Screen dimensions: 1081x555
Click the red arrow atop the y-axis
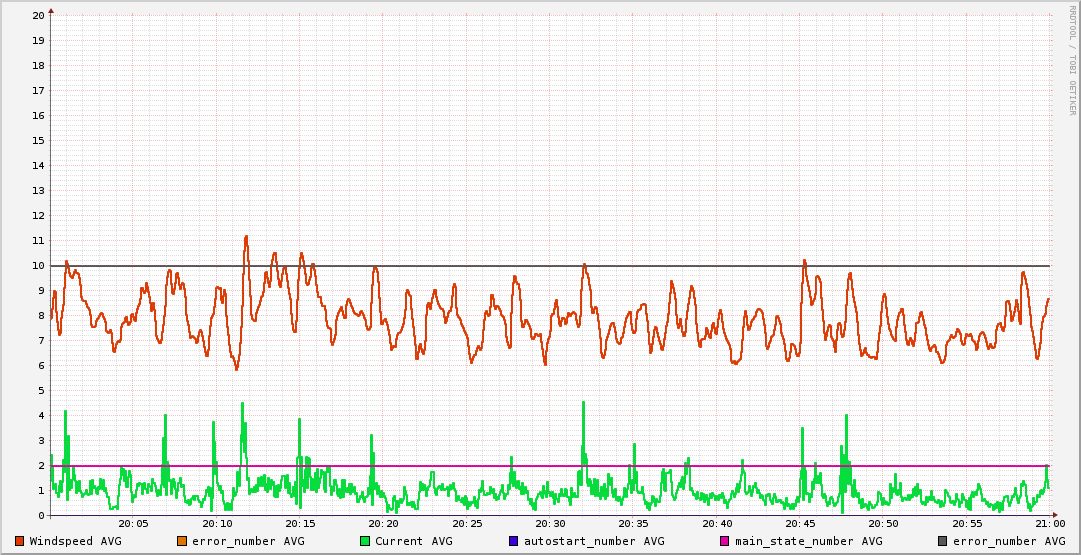[51, 10]
